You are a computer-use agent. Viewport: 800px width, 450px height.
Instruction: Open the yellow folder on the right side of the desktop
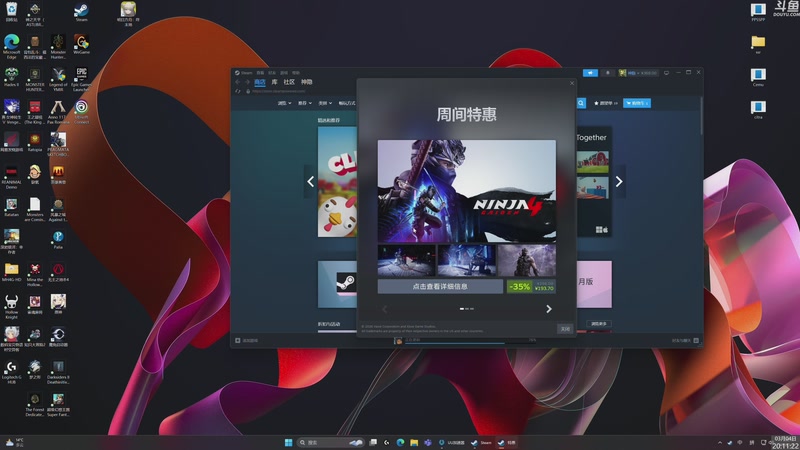[x=758, y=44]
